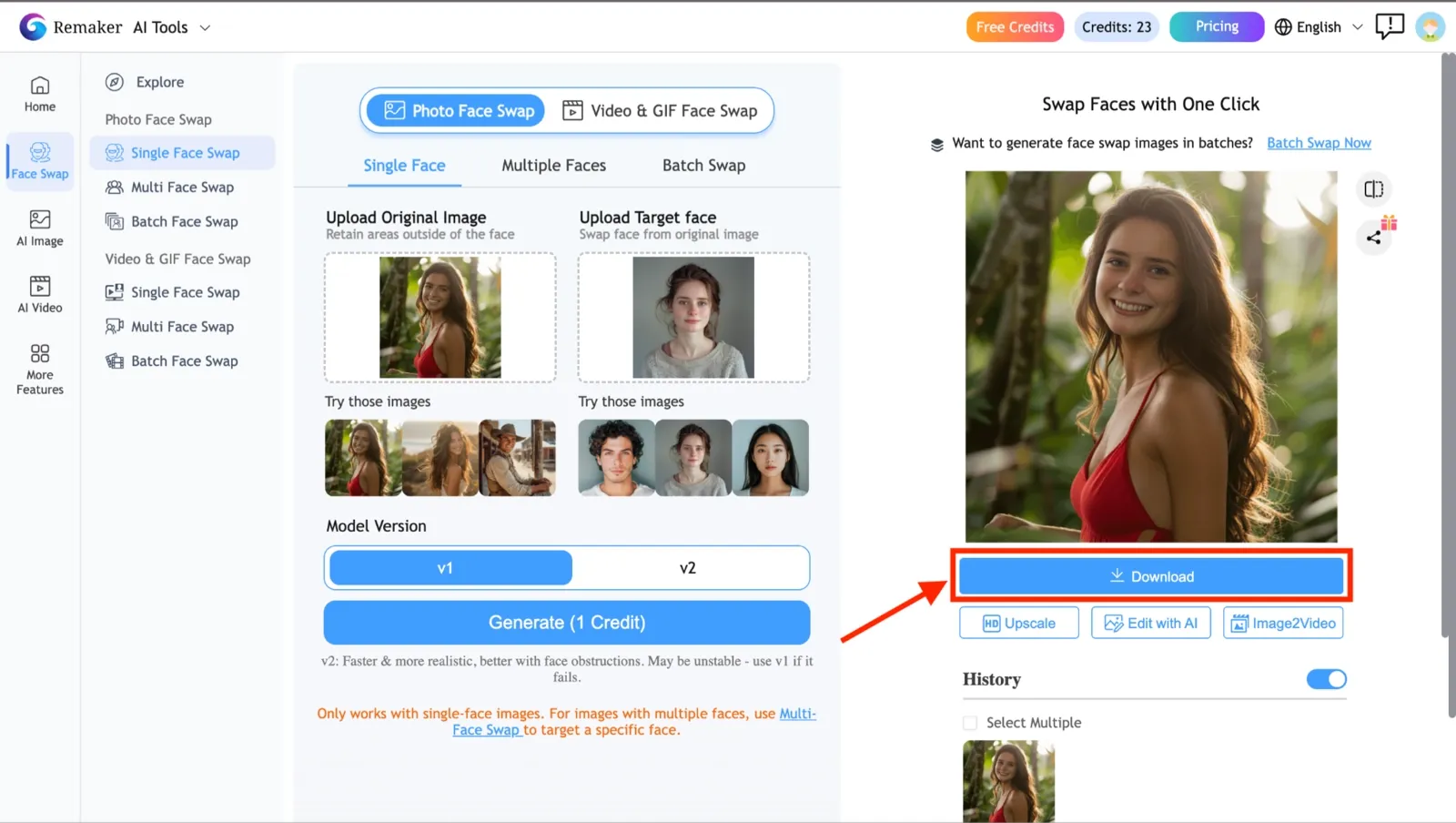The image size is (1456, 823).
Task: Open the feedback chat icon
Action: point(1390,26)
